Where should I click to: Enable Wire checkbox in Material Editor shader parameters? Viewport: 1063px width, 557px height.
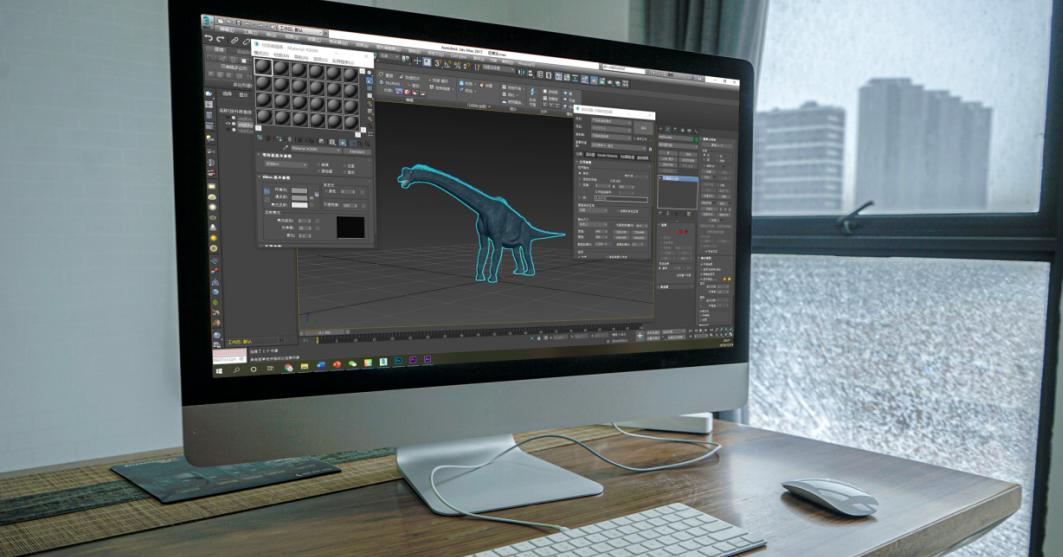pyautogui.click(x=319, y=165)
